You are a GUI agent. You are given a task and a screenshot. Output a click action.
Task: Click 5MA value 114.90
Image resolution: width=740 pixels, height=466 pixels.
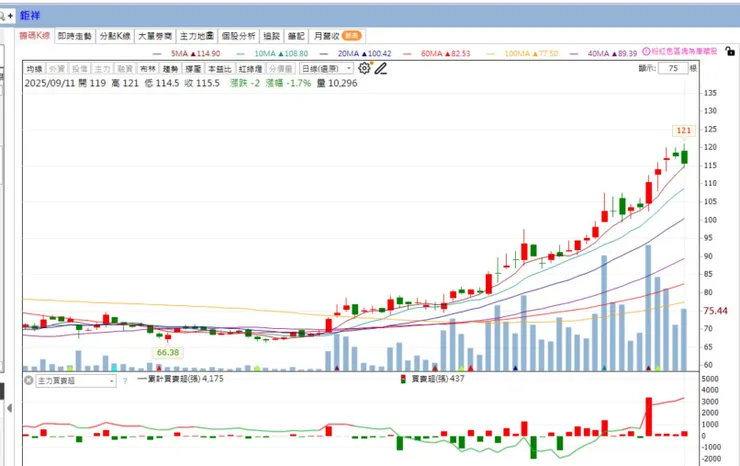pos(208,54)
